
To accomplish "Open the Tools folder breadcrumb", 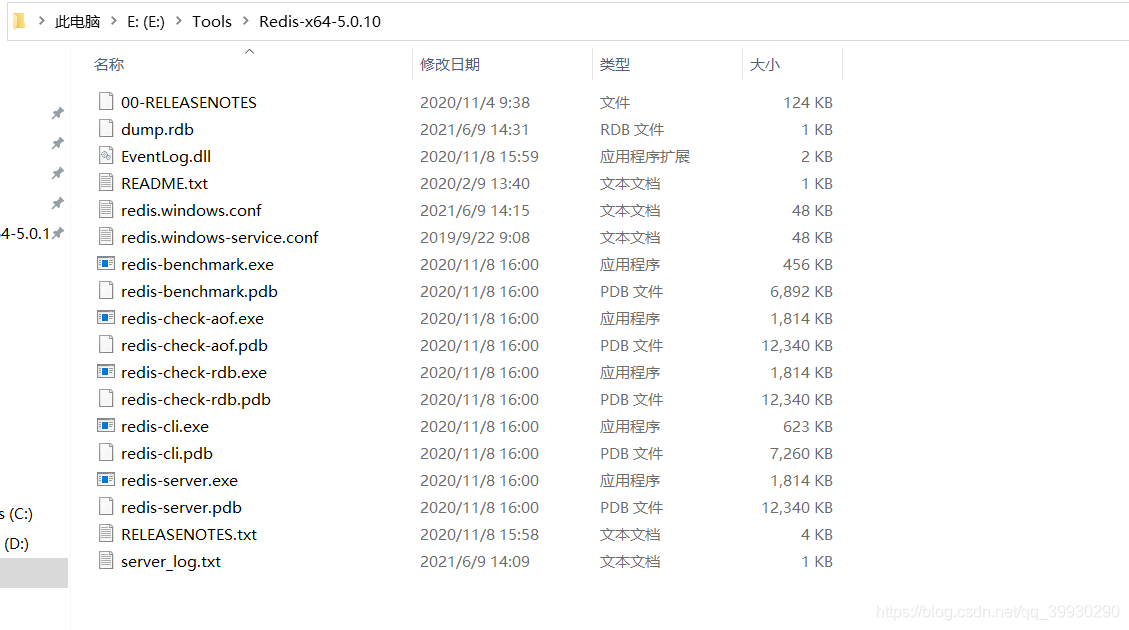I will [x=212, y=22].
